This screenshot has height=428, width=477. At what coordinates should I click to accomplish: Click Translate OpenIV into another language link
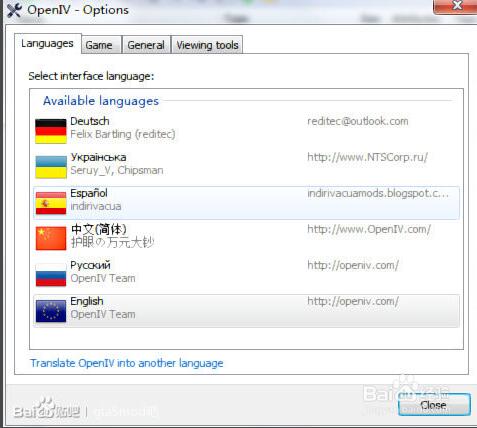(x=127, y=363)
